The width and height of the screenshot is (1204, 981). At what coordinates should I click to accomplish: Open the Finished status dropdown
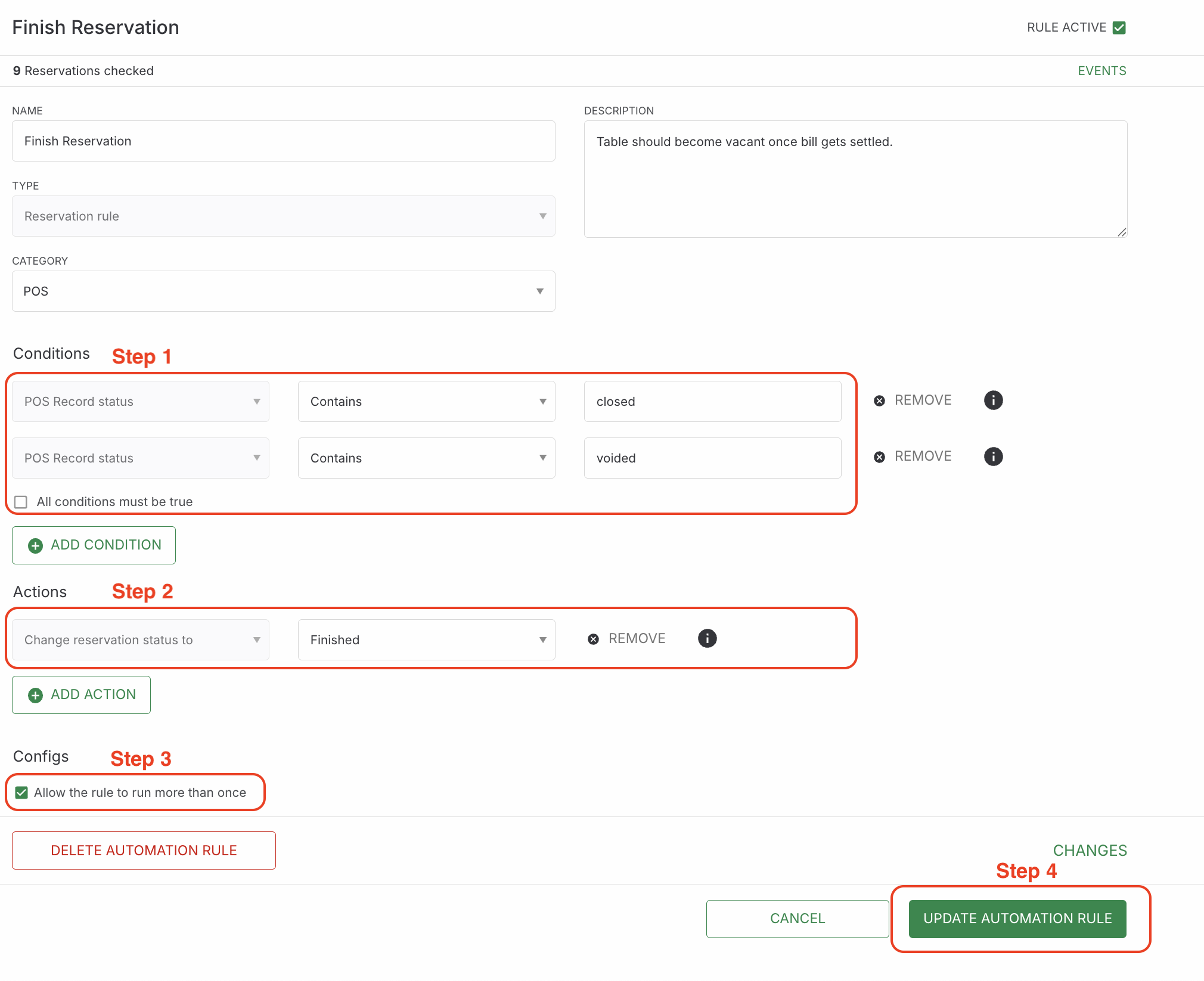click(427, 639)
